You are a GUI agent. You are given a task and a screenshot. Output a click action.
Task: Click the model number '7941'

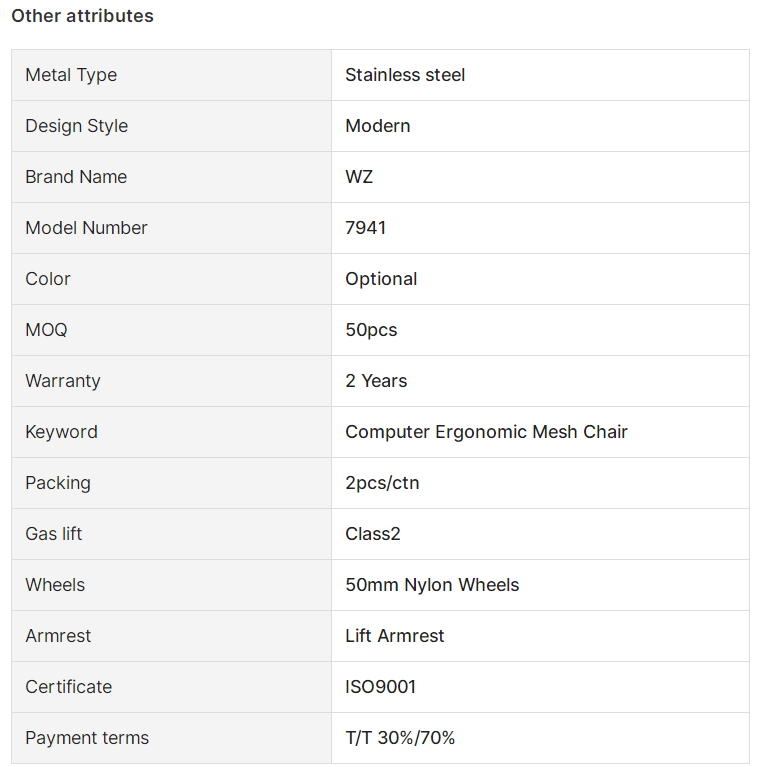point(365,228)
